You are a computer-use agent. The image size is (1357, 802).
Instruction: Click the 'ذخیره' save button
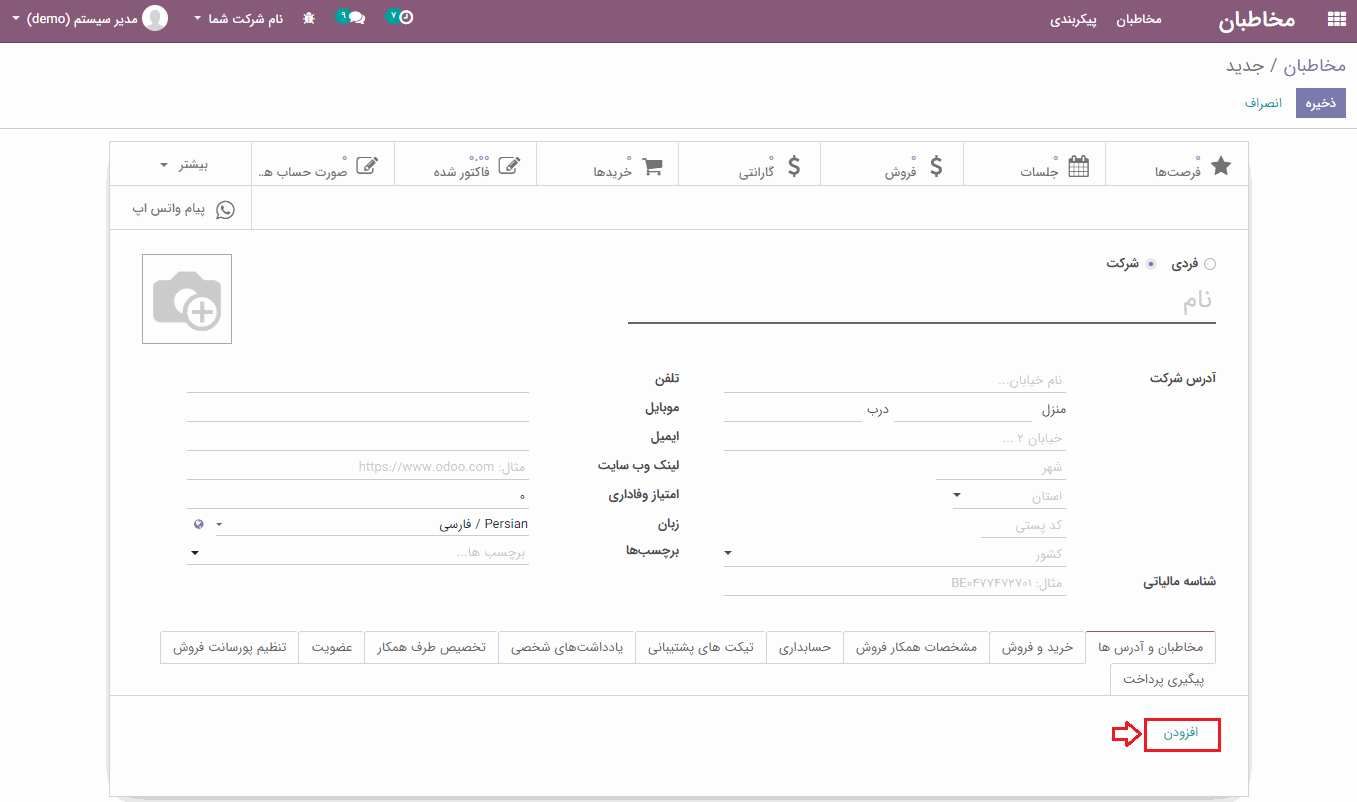tap(1320, 103)
